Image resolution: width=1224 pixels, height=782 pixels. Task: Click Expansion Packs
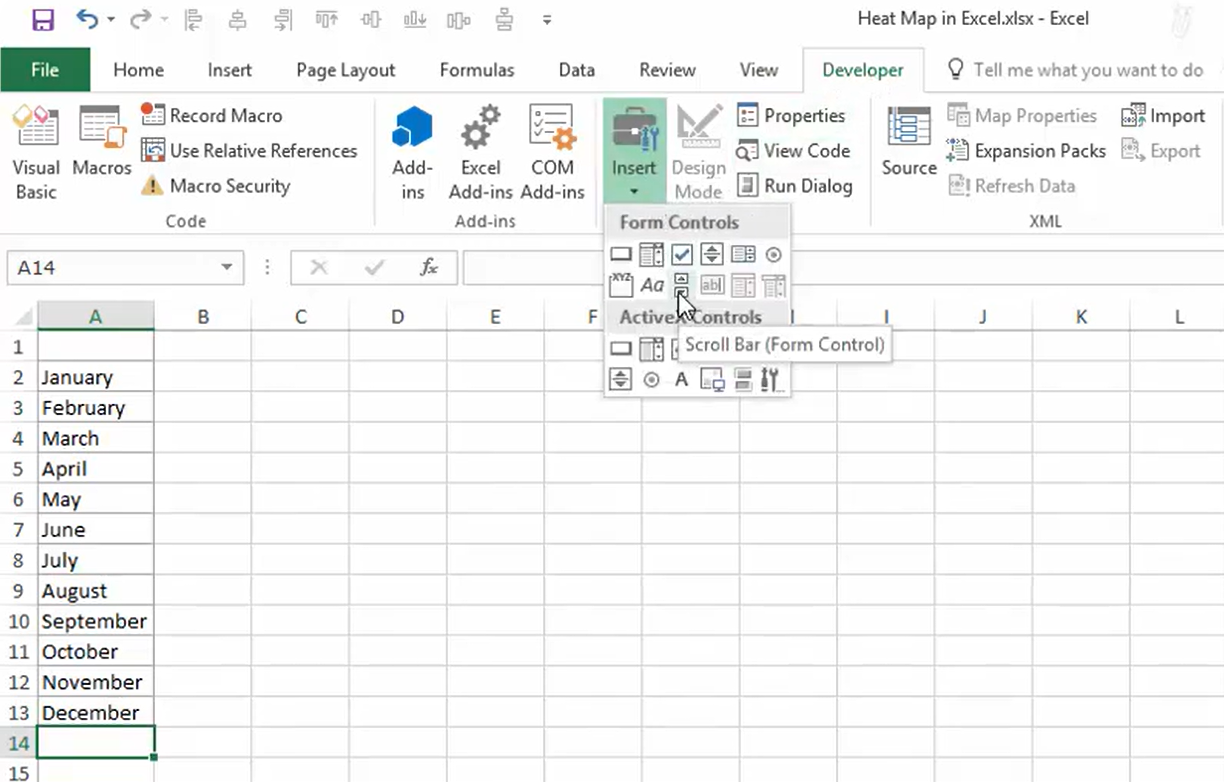coord(1026,151)
